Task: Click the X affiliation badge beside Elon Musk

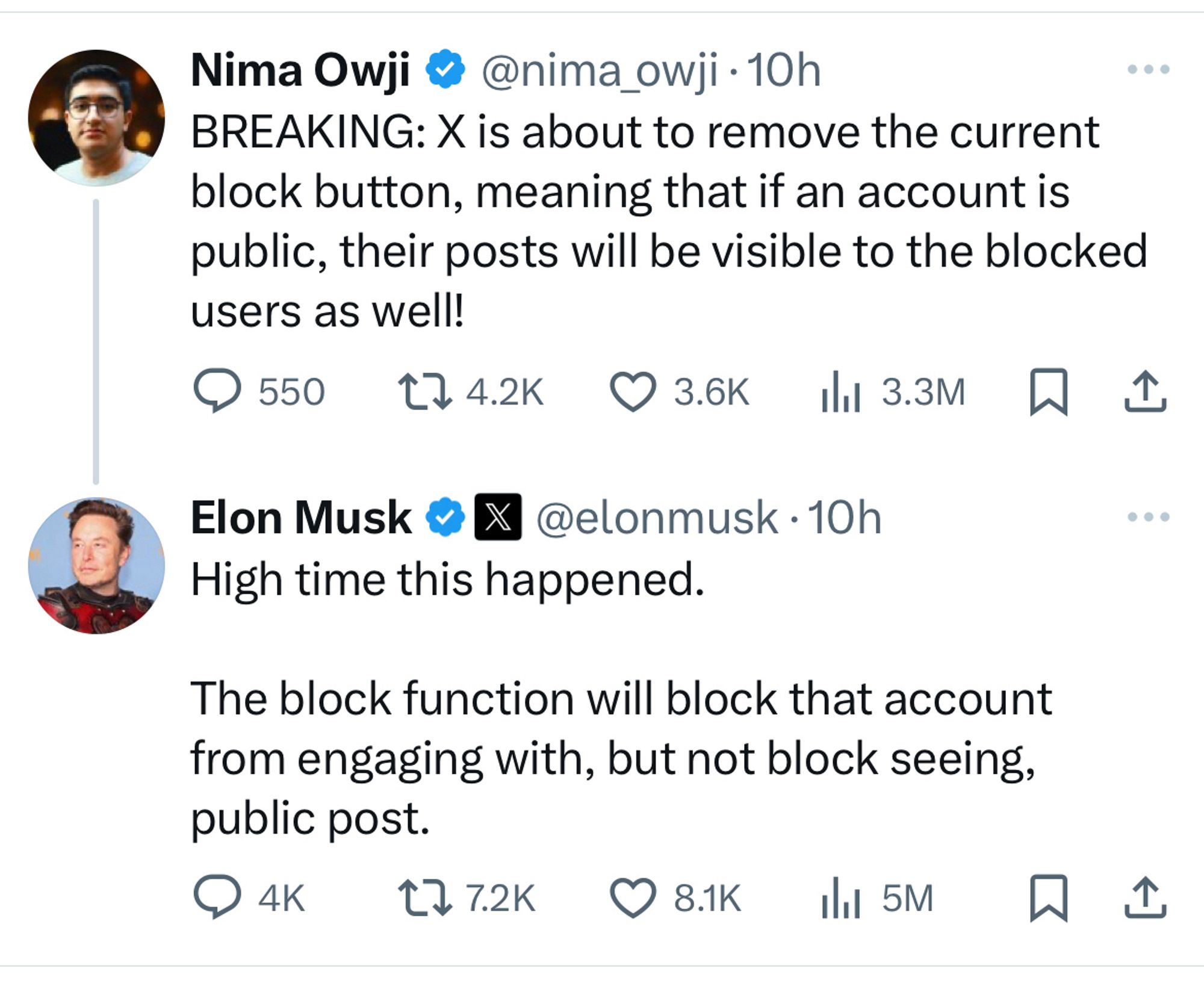Action: coord(498,517)
